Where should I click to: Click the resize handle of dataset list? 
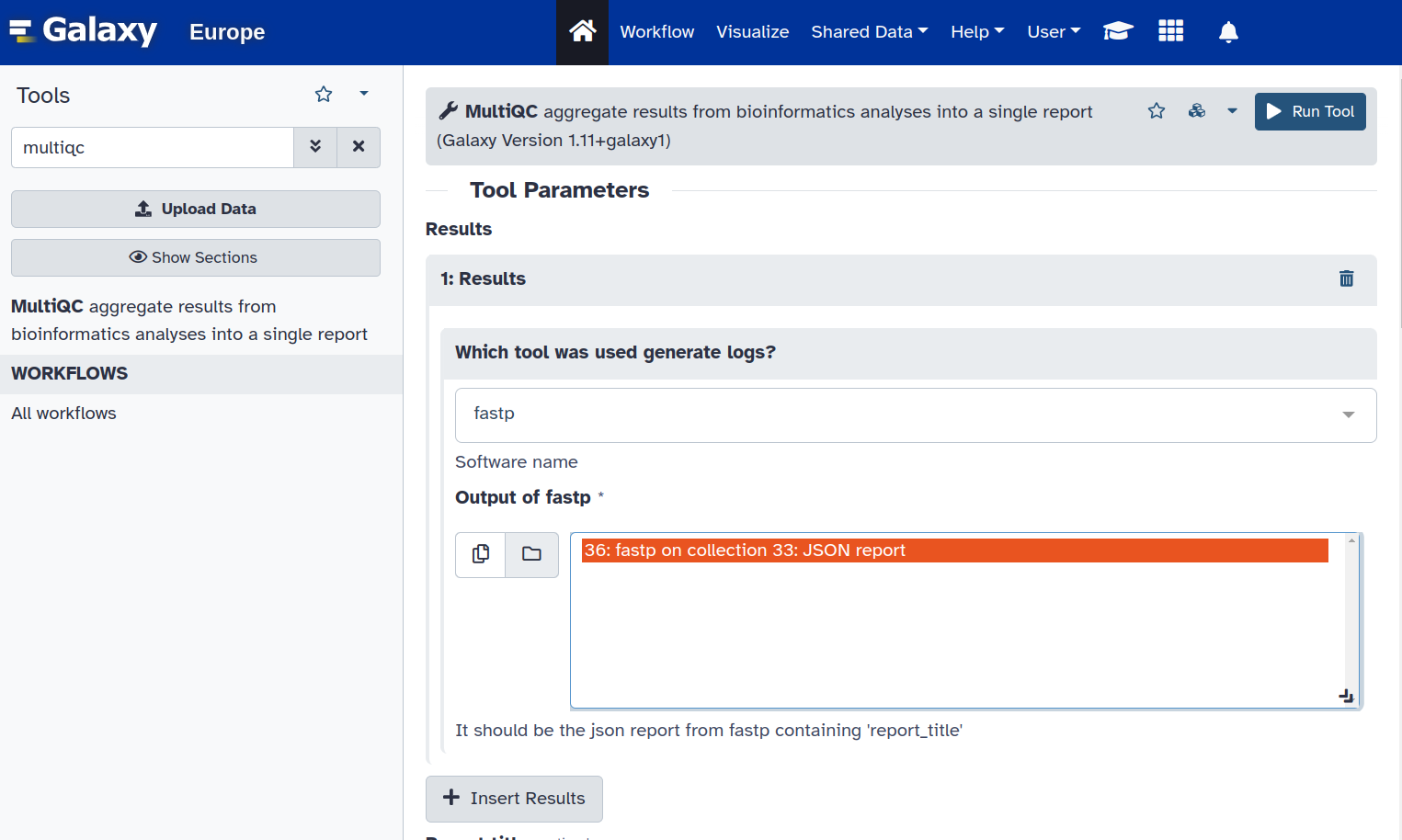(x=1347, y=697)
